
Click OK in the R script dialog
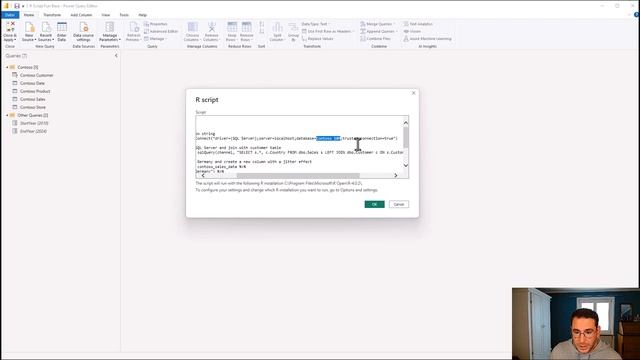coord(374,204)
